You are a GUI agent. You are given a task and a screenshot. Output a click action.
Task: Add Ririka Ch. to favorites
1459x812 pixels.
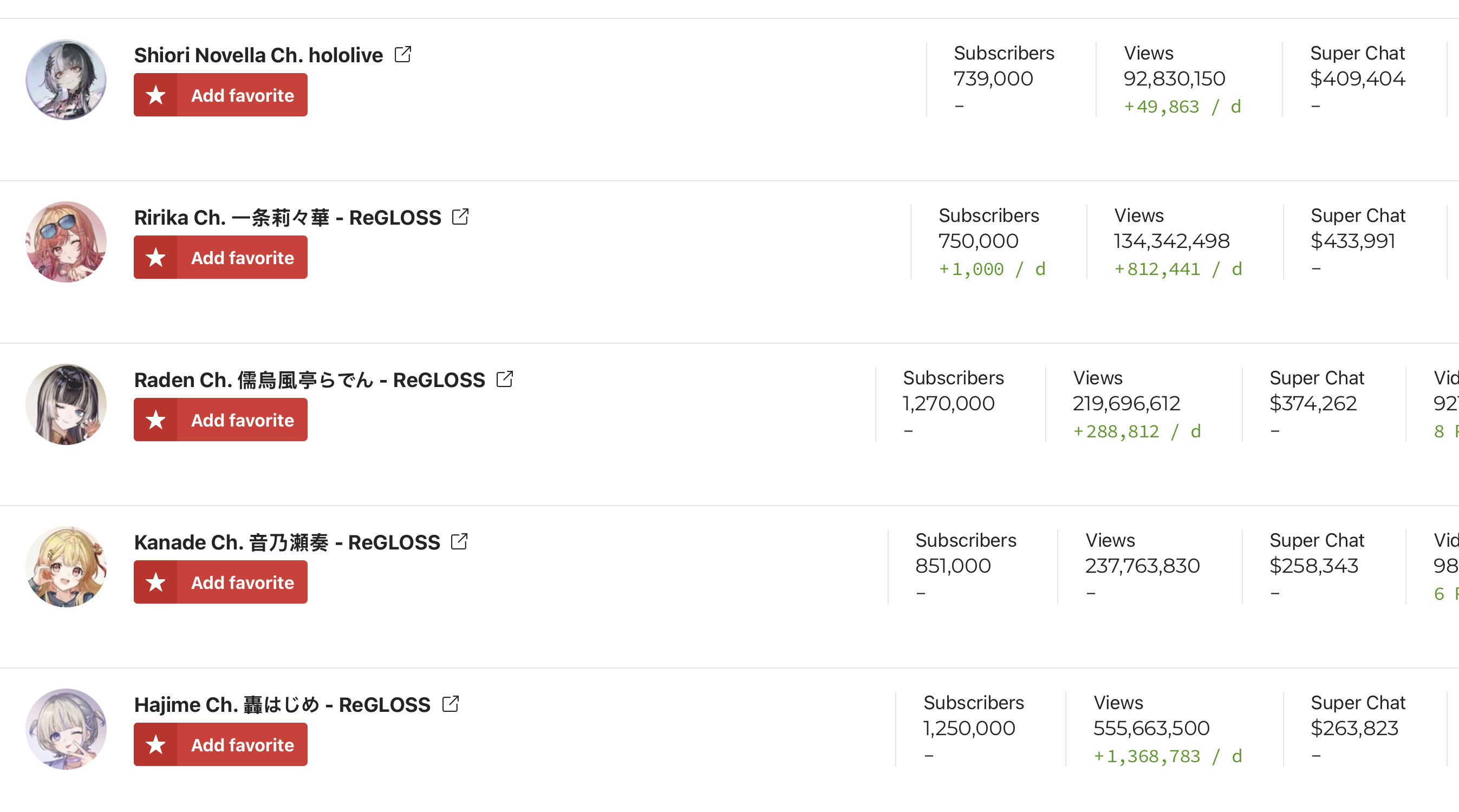click(220, 257)
